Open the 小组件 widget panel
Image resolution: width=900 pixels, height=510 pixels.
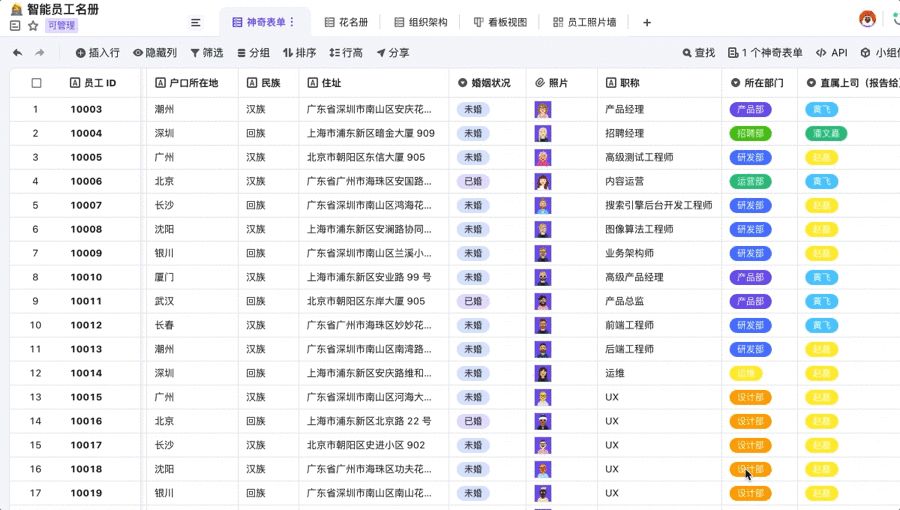[880, 53]
